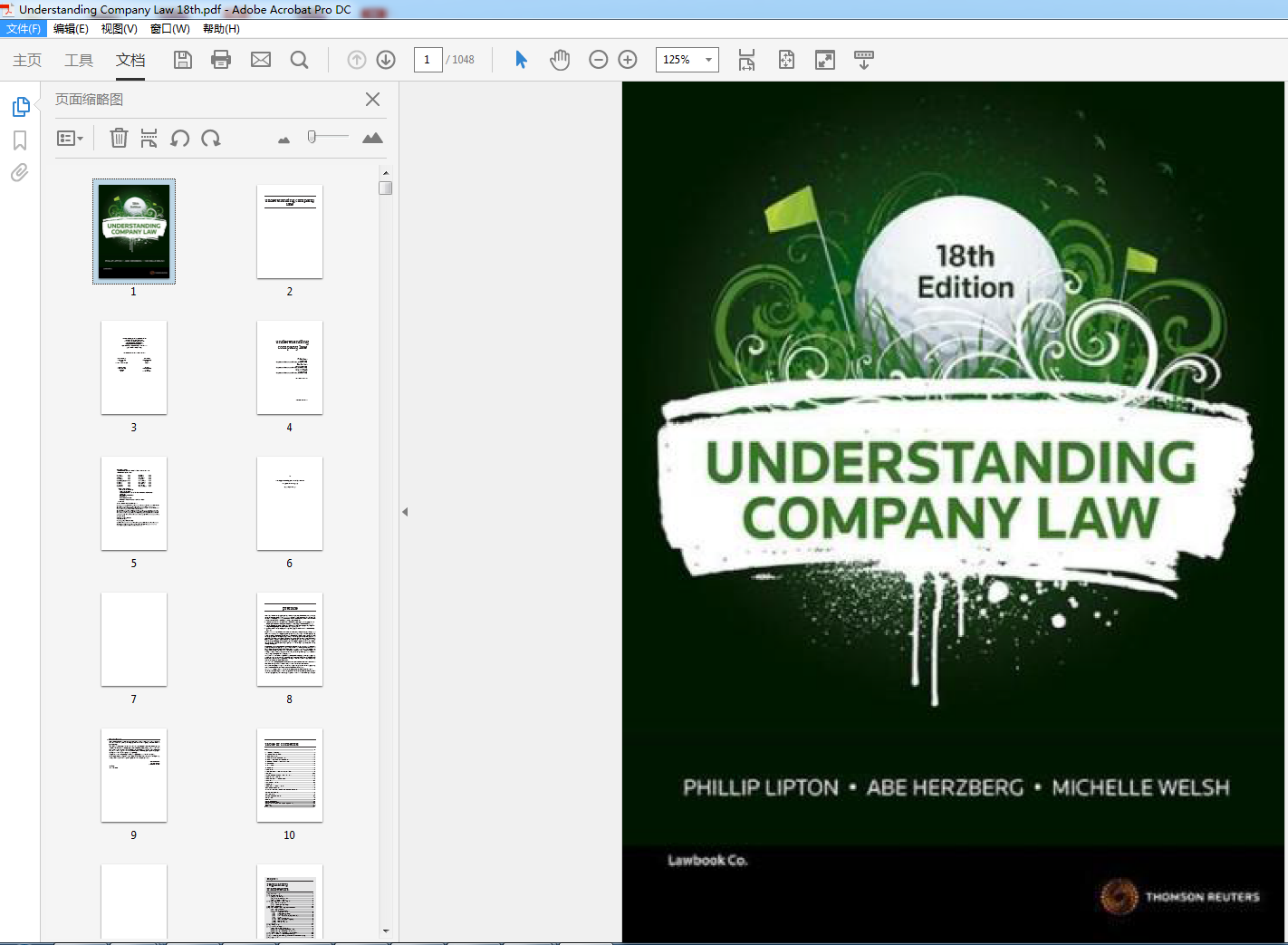1288x945 pixels.
Task: Click the Email envelope icon
Action: click(x=261, y=60)
